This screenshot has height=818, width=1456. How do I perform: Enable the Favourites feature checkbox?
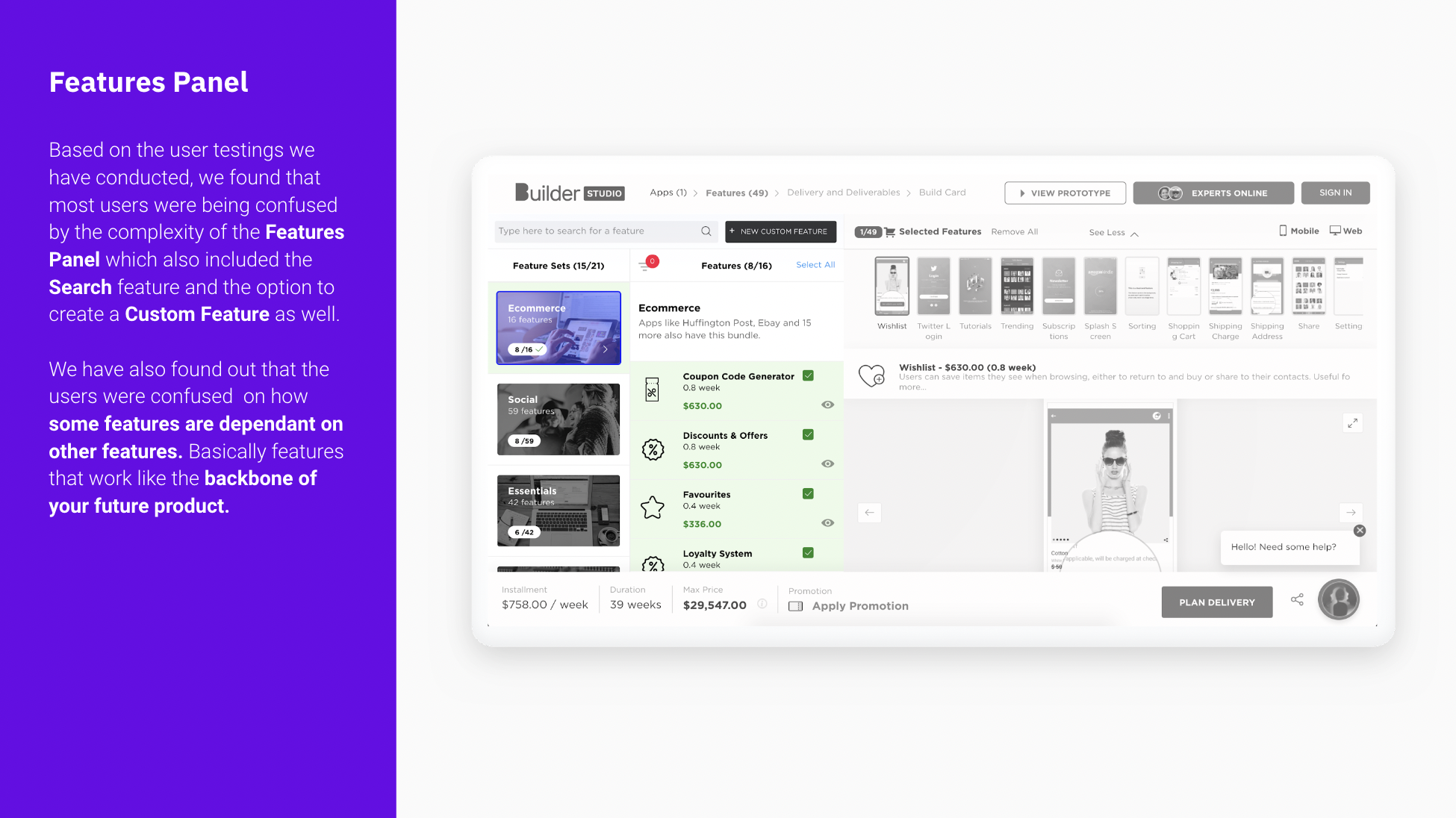pyautogui.click(x=809, y=494)
